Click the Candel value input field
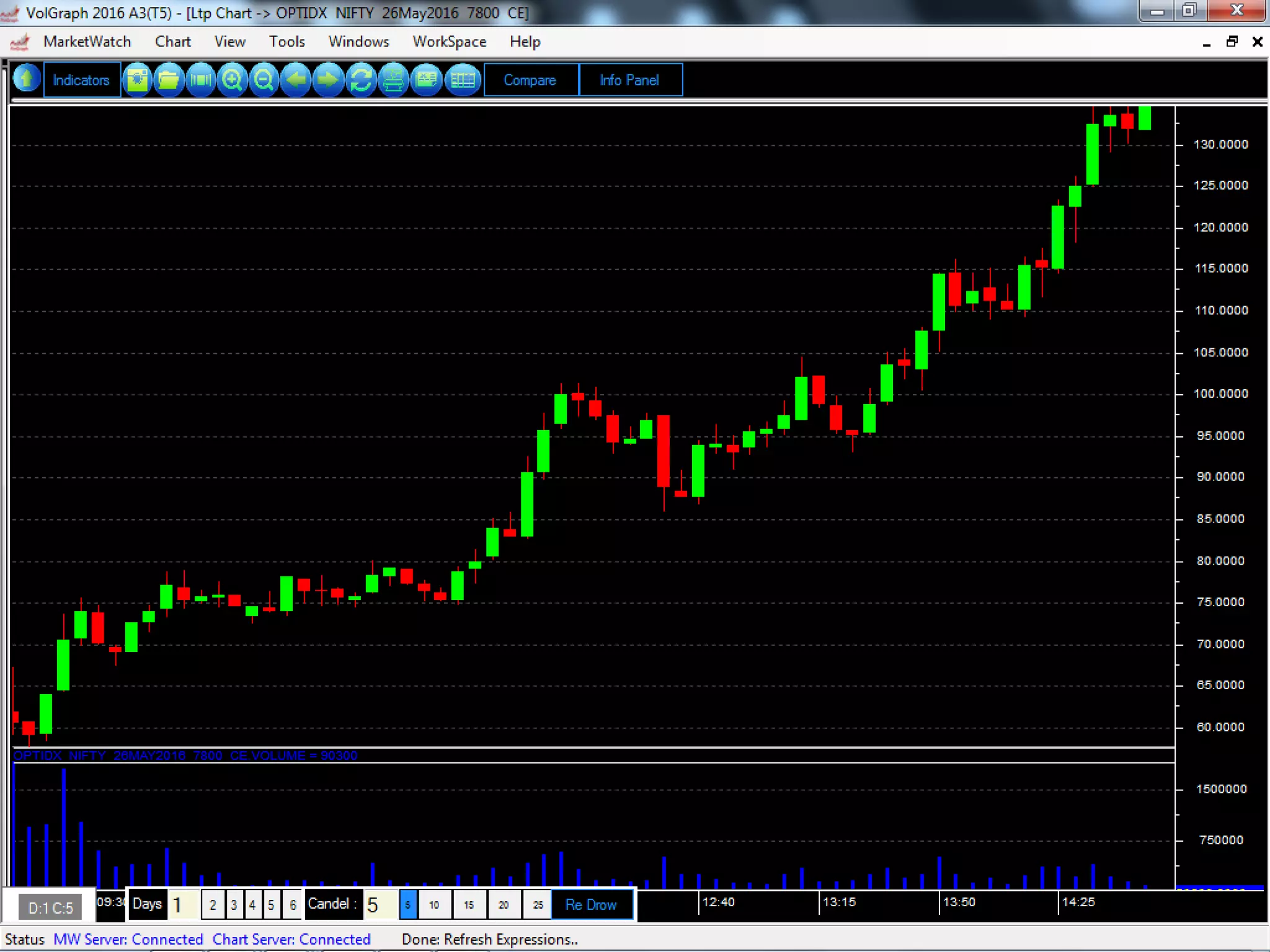This screenshot has height=952, width=1270. click(380, 905)
